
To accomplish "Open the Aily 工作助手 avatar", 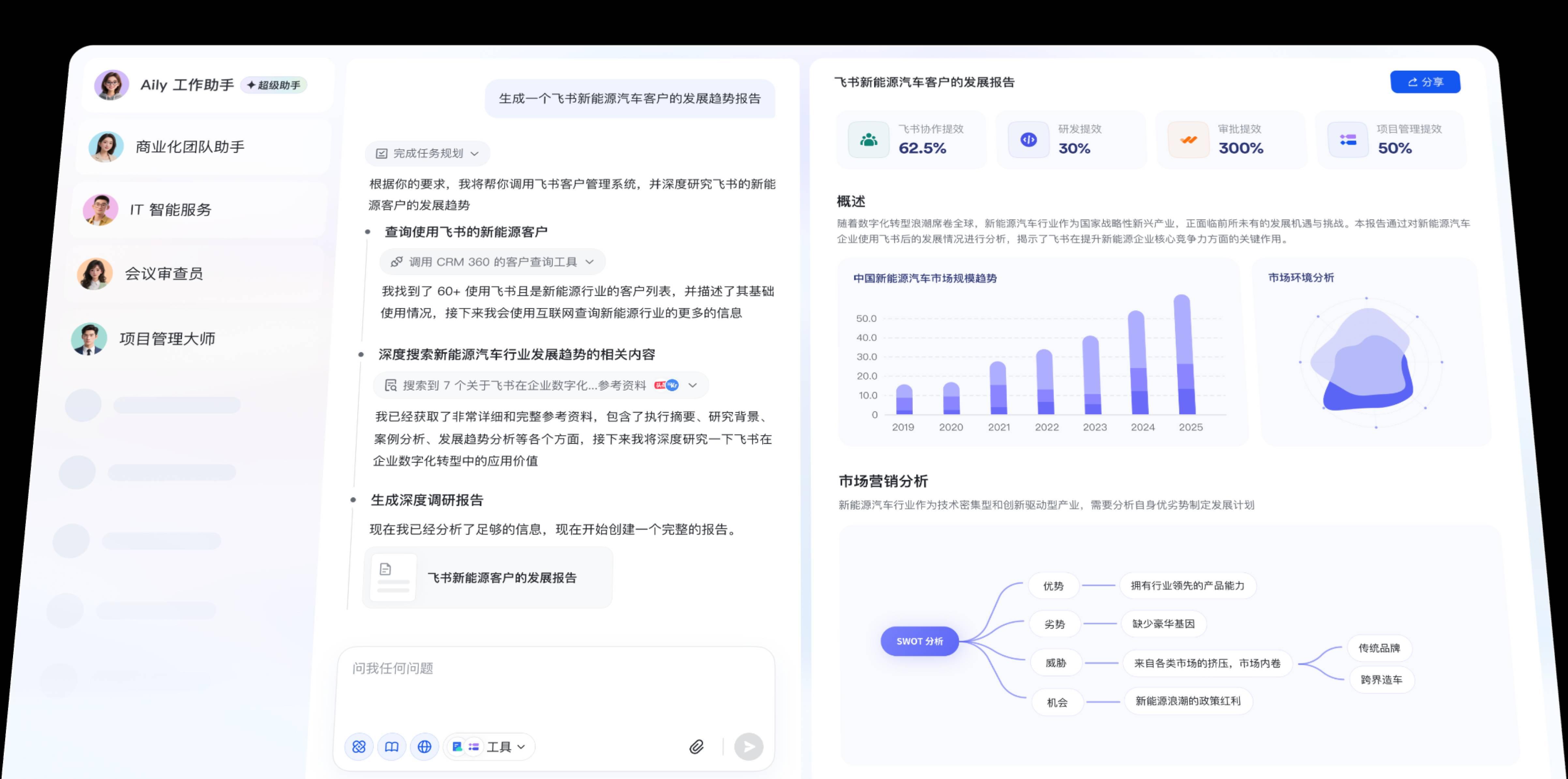I will pos(112,85).
